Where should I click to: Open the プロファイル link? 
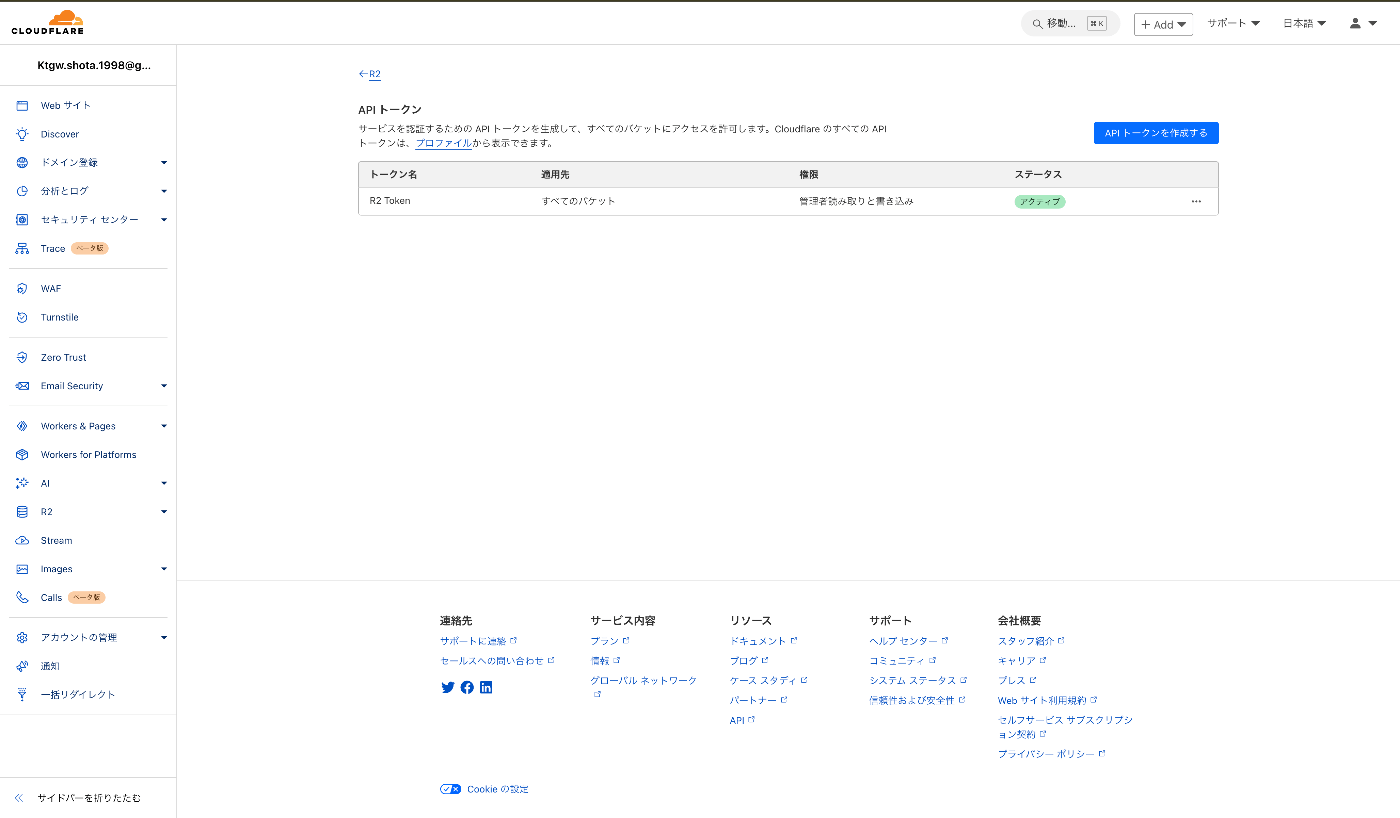tap(444, 143)
